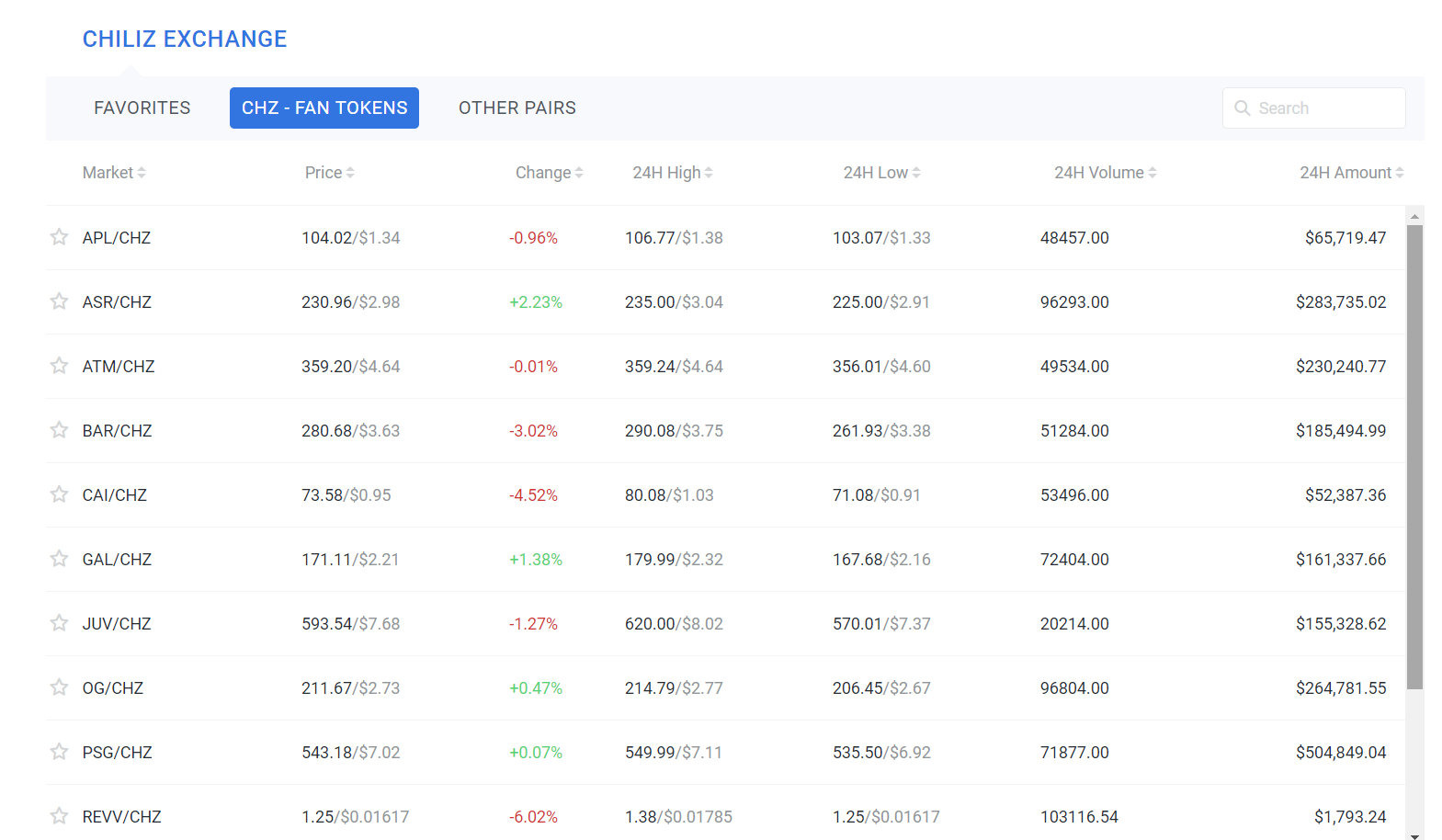Screen dimensions: 1442x840
Task: Open the ASR/CHZ market
Action: click(x=117, y=301)
